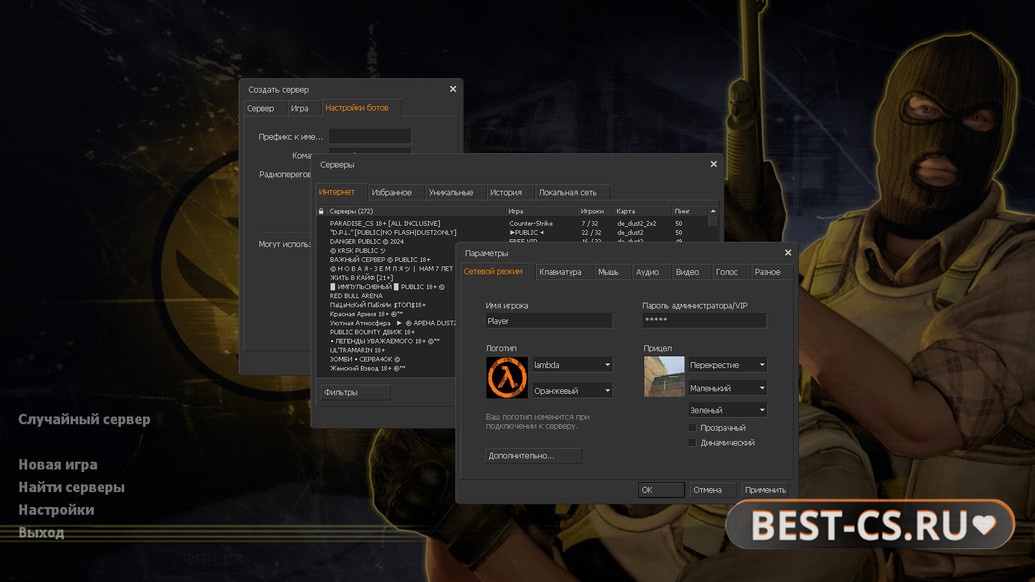This screenshot has height=582, width=1035.
Task: Select PUBLIC BOUNTY ДВИЖ 18+ server row
Action: [x=387, y=332]
